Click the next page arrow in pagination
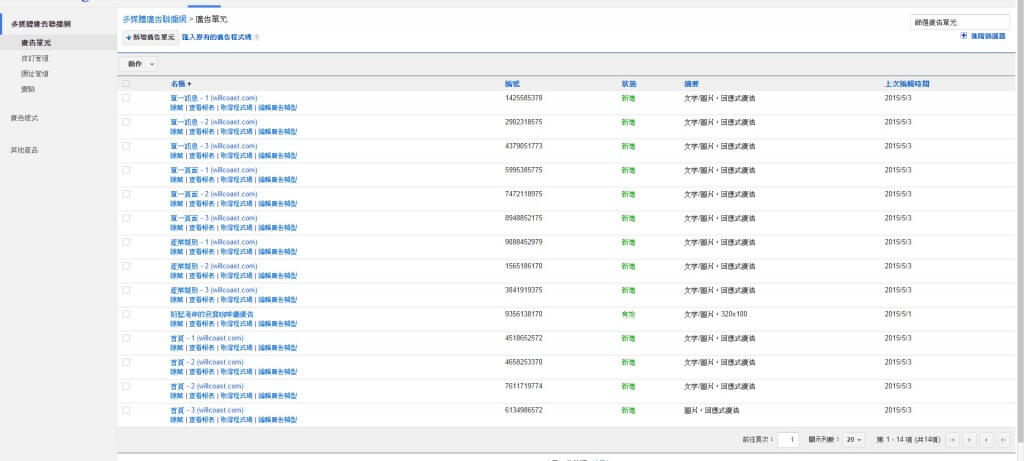Viewport: 1024px width, 461px height. point(986,439)
